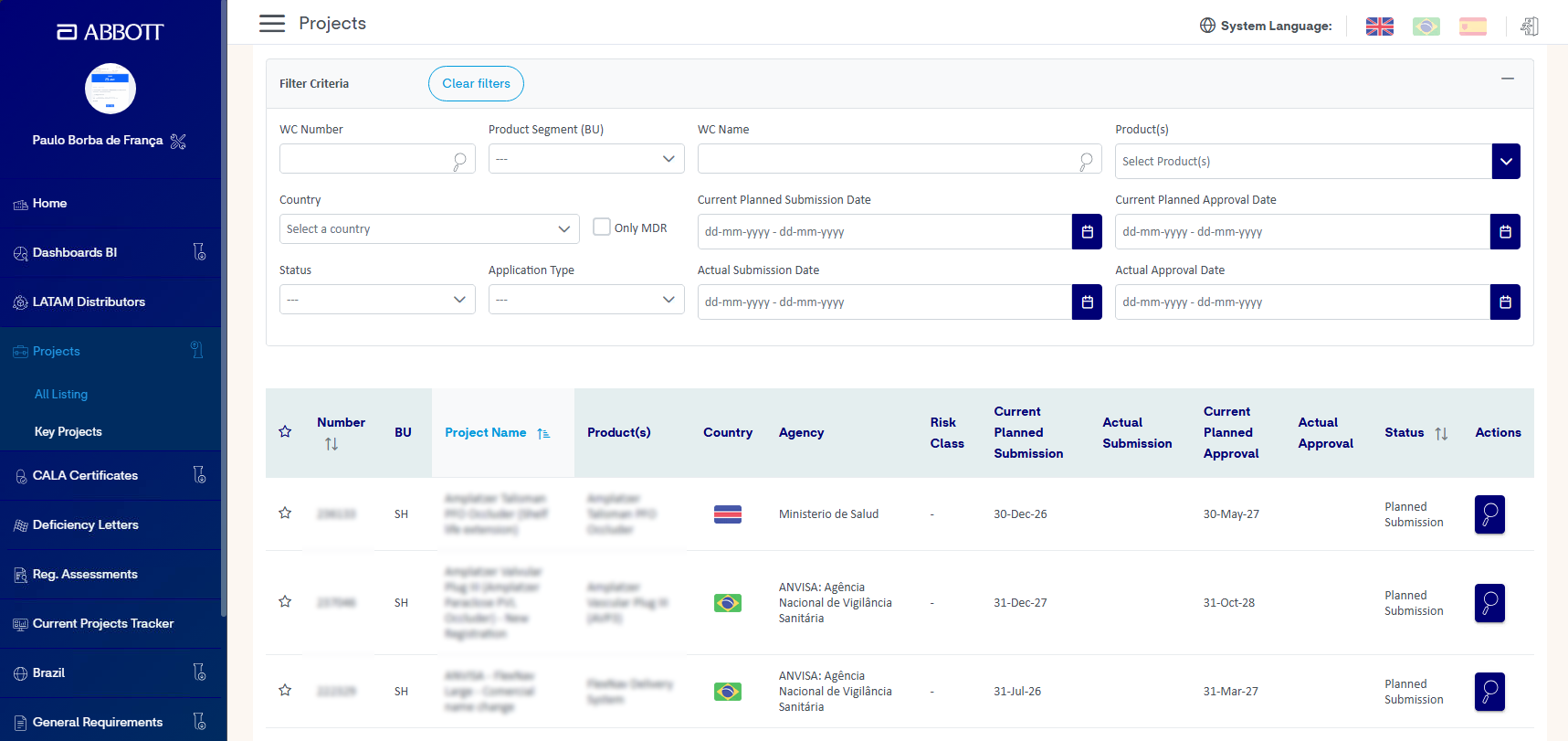This screenshot has height=741, width=1568.
Task: Open Key Projects in sidebar
Action: (x=68, y=432)
